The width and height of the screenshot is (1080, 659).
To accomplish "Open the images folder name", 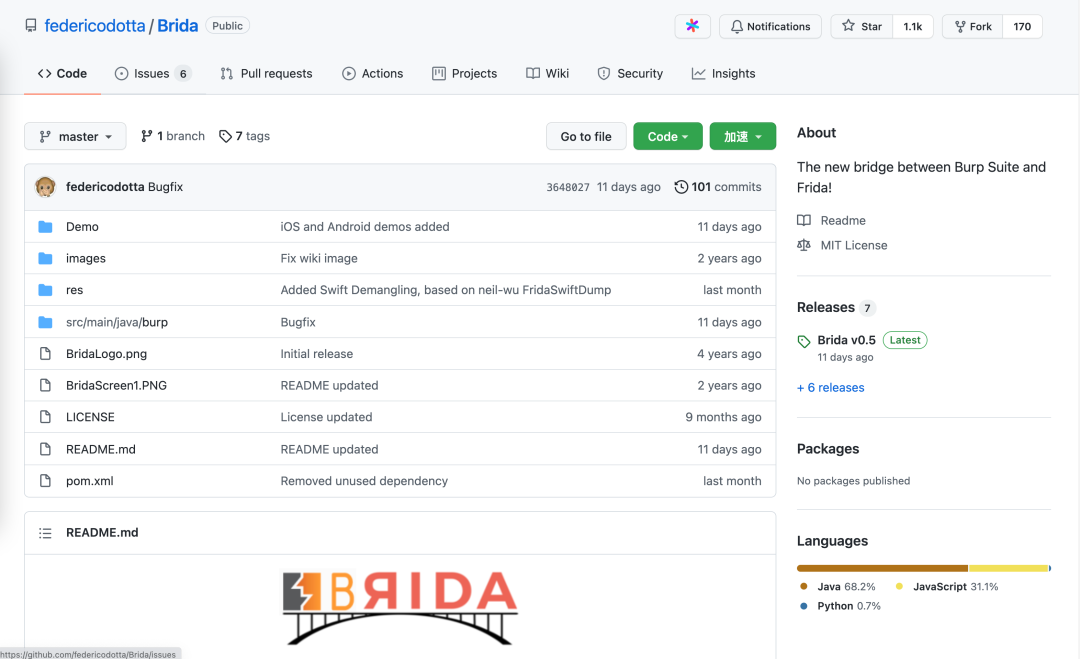I will 85,258.
